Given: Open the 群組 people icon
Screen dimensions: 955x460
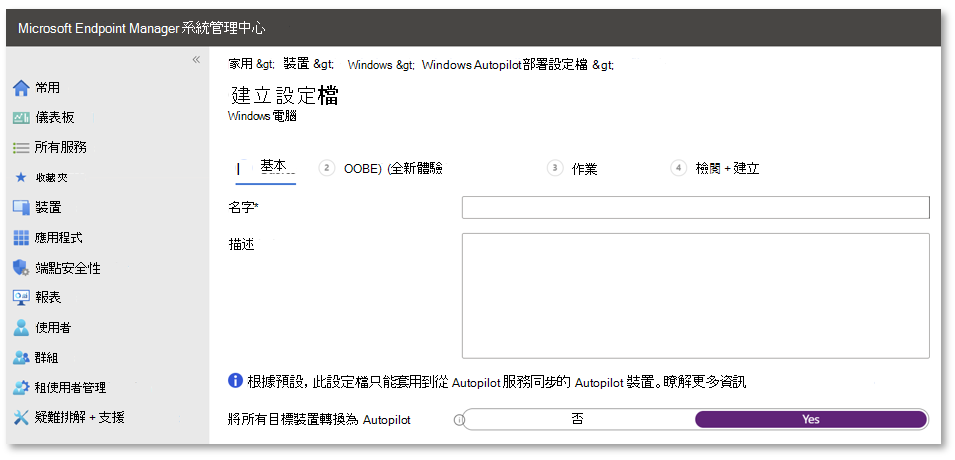Looking at the screenshot, I should click(x=21, y=358).
